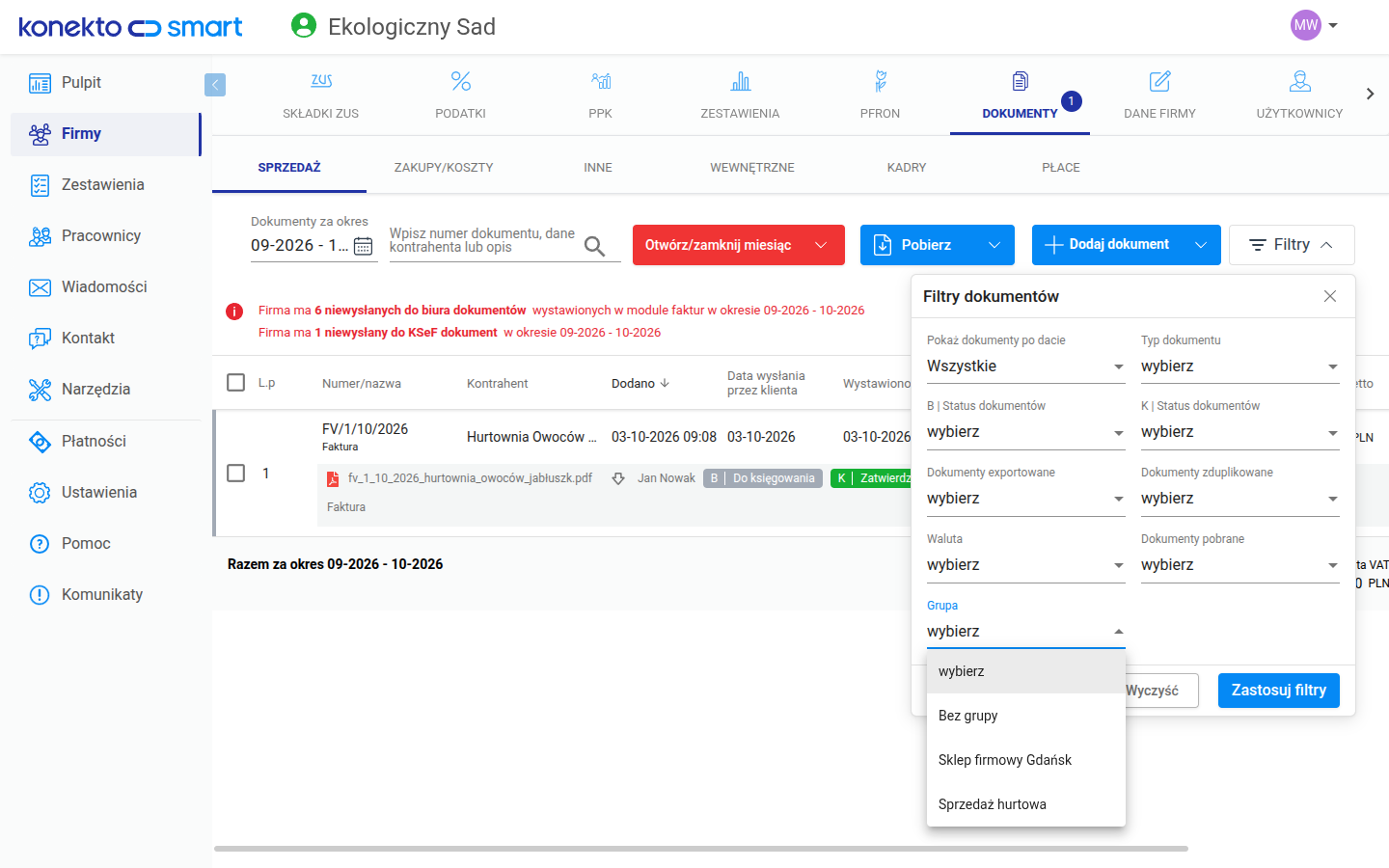
Task: Select Bez grupy option in Grupa list
Action: coord(1026,716)
